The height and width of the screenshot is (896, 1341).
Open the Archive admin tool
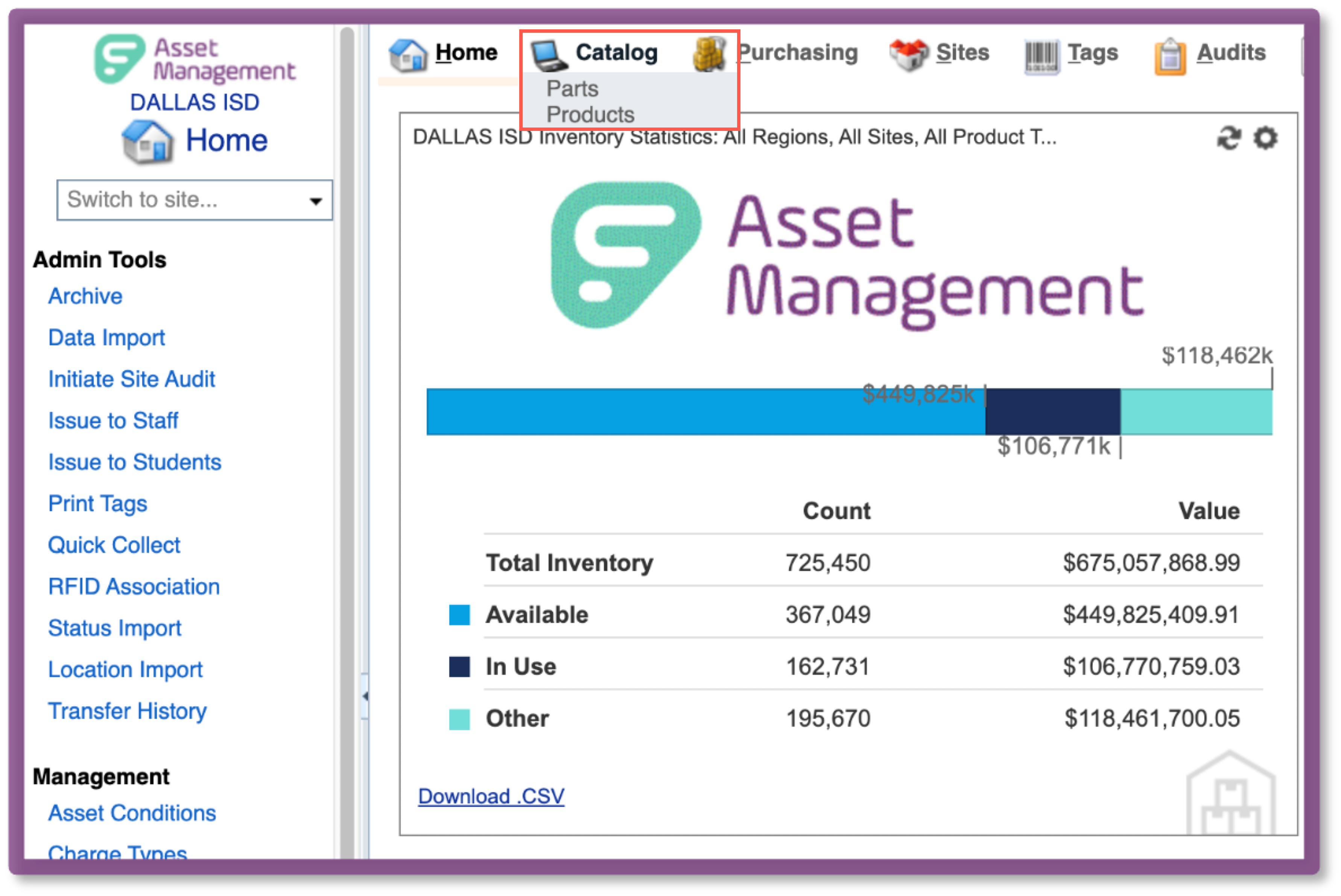pos(85,296)
